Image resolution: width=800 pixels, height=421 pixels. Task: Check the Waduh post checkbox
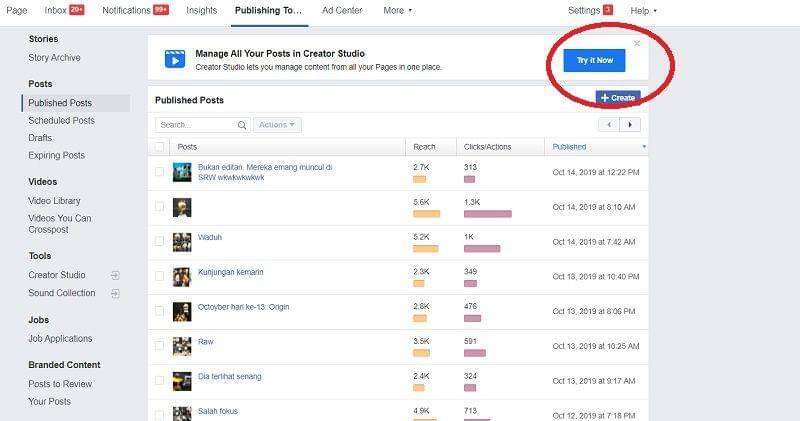pyautogui.click(x=159, y=241)
